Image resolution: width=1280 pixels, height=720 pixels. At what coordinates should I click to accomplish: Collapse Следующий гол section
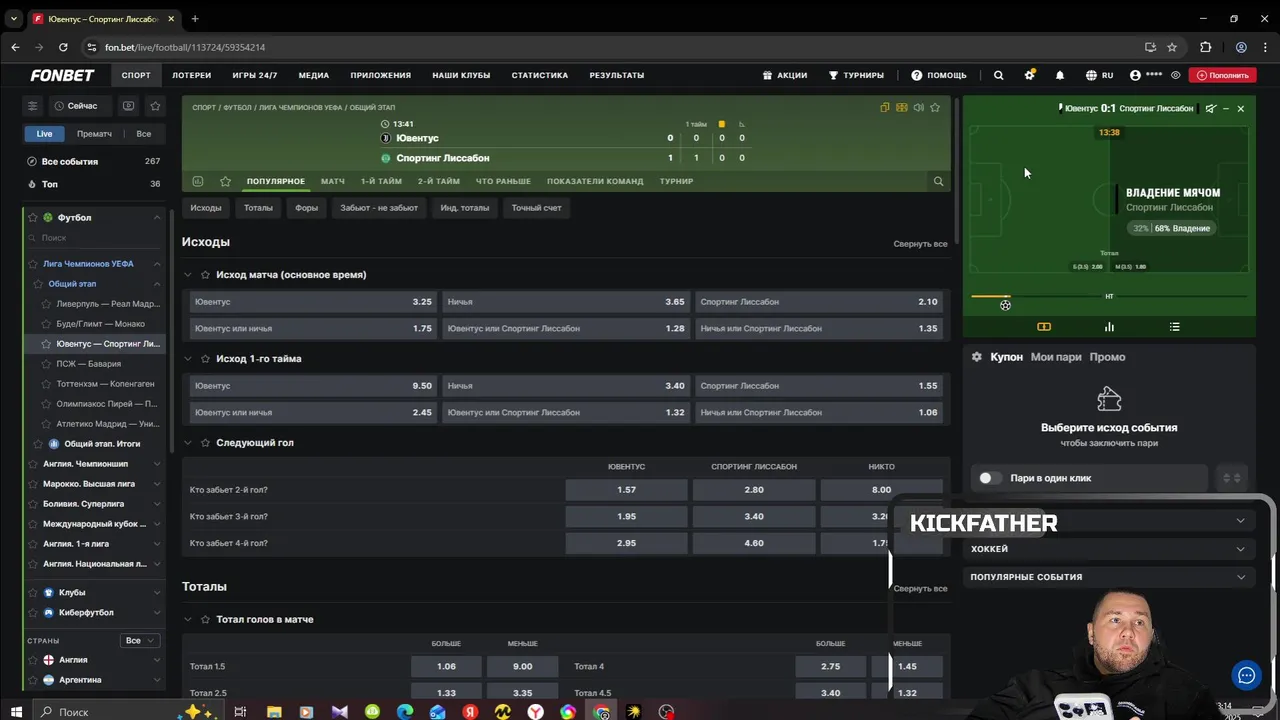(x=188, y=442)
